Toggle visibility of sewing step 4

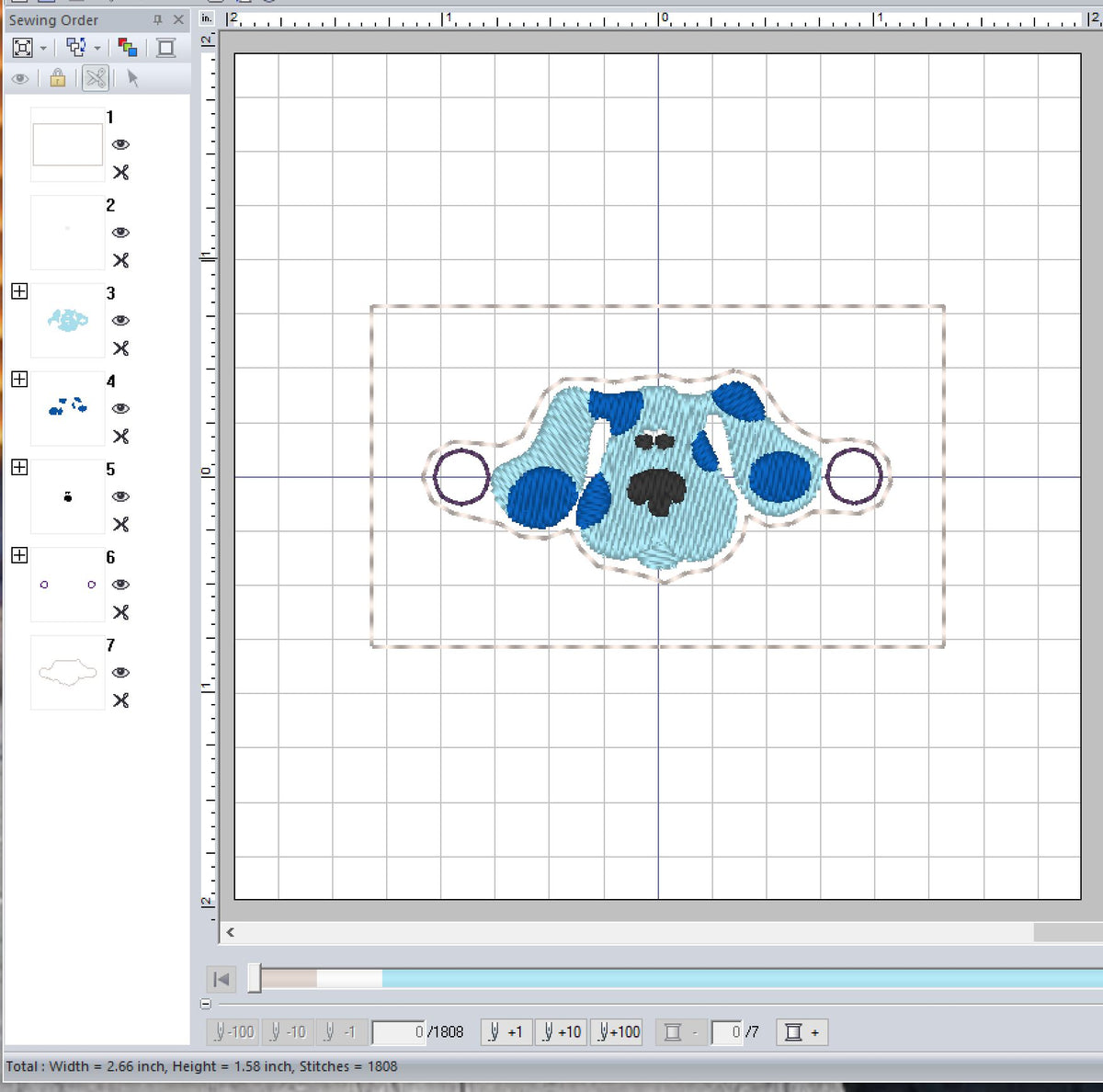[x=120, y=408]
